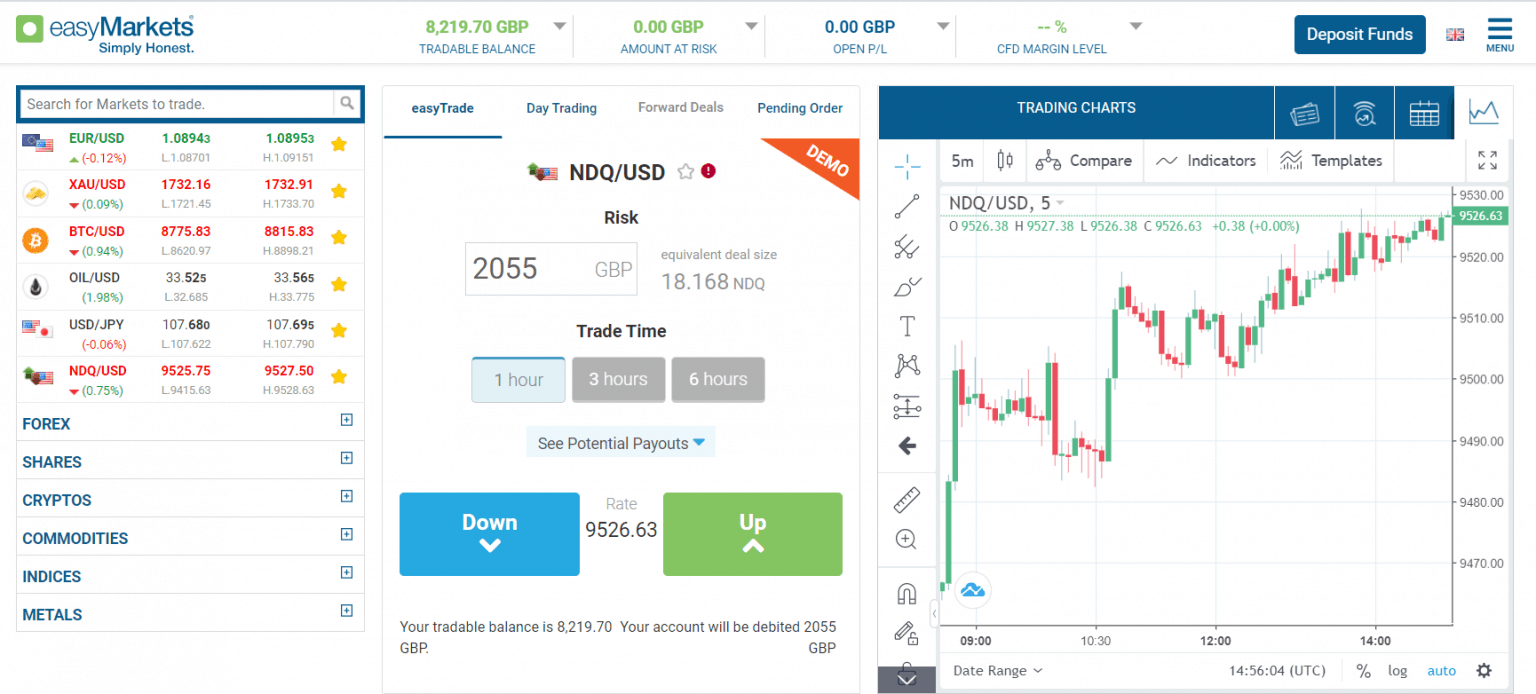The height and width of the screenshot is (694, 1536).
Task: Enable log scale on the chart
Action: coord(1397,670)
